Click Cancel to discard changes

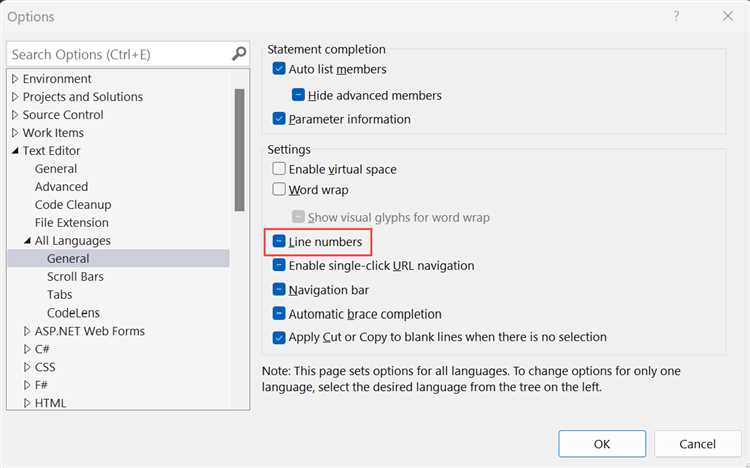pos(697,444)
